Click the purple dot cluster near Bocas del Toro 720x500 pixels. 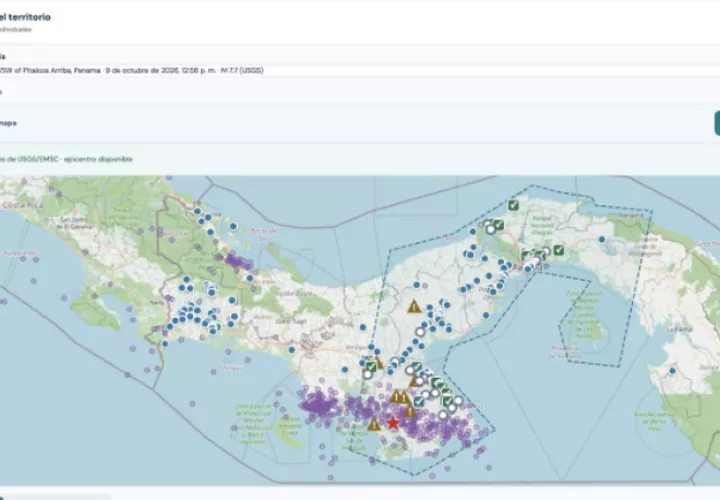[238, 262]
